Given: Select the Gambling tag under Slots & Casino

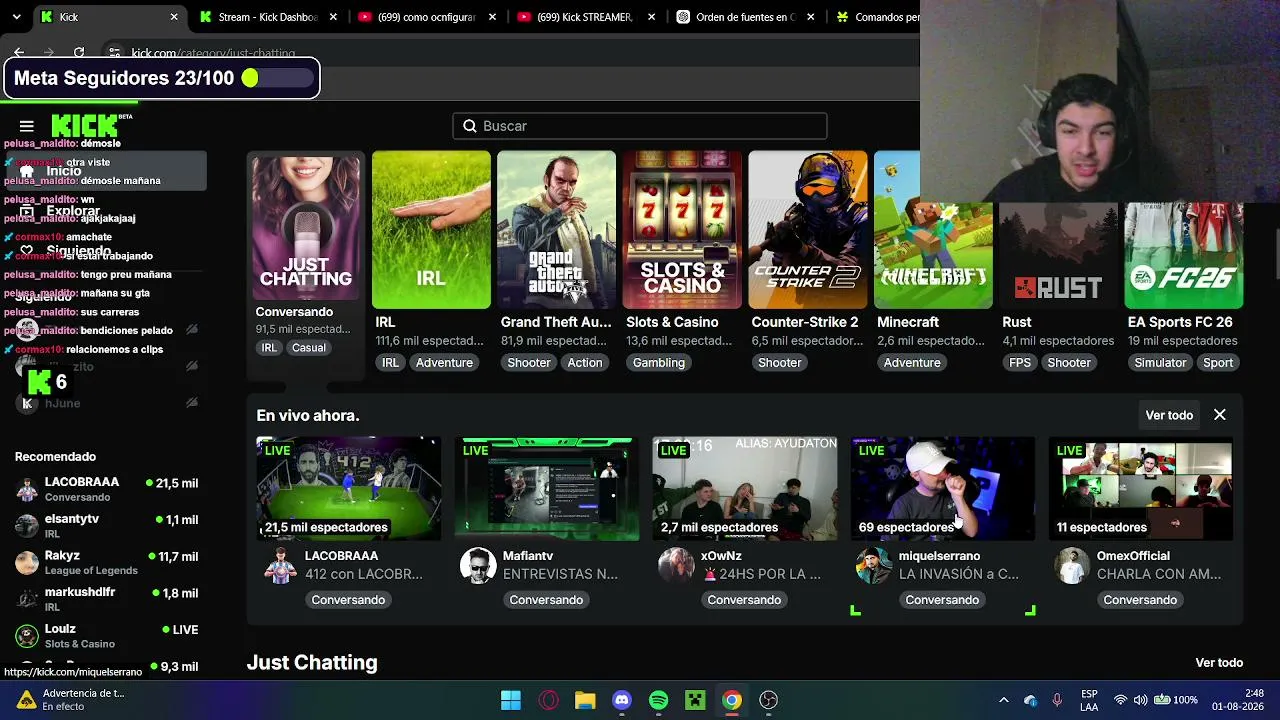Looking at the screenshot, I should click(x=659, y=363).
